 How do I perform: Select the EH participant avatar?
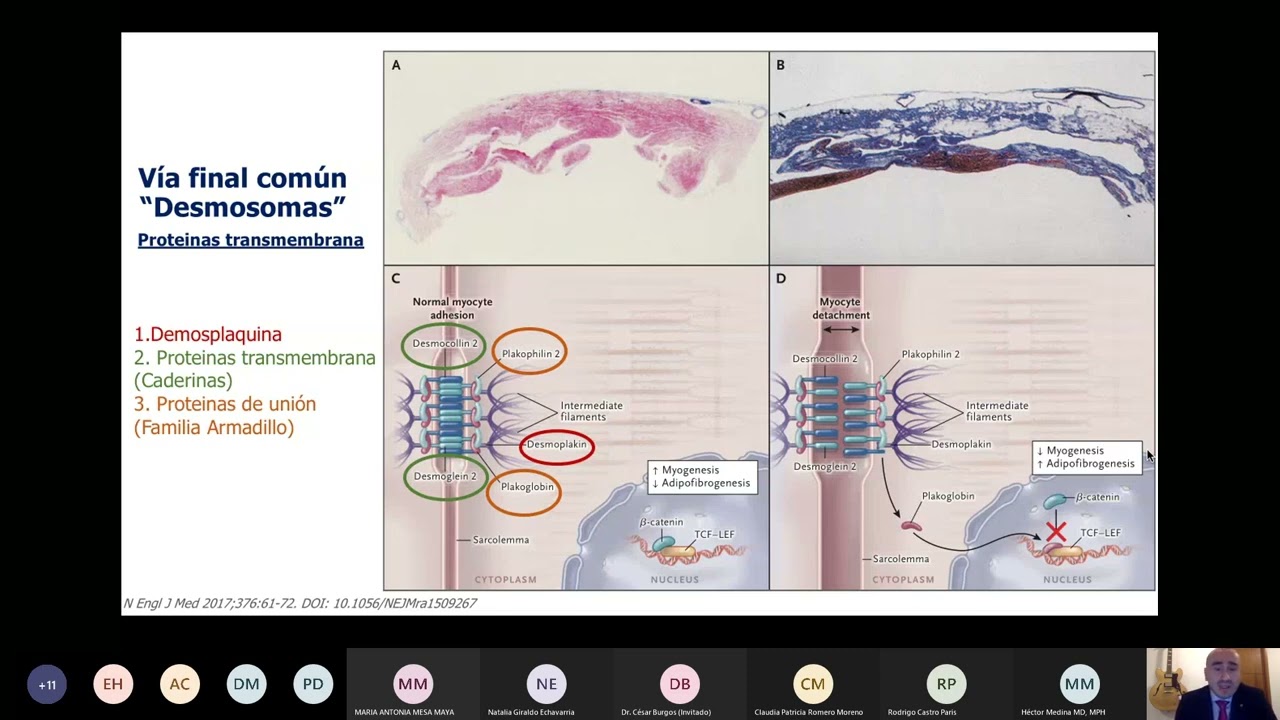[113, 684]
